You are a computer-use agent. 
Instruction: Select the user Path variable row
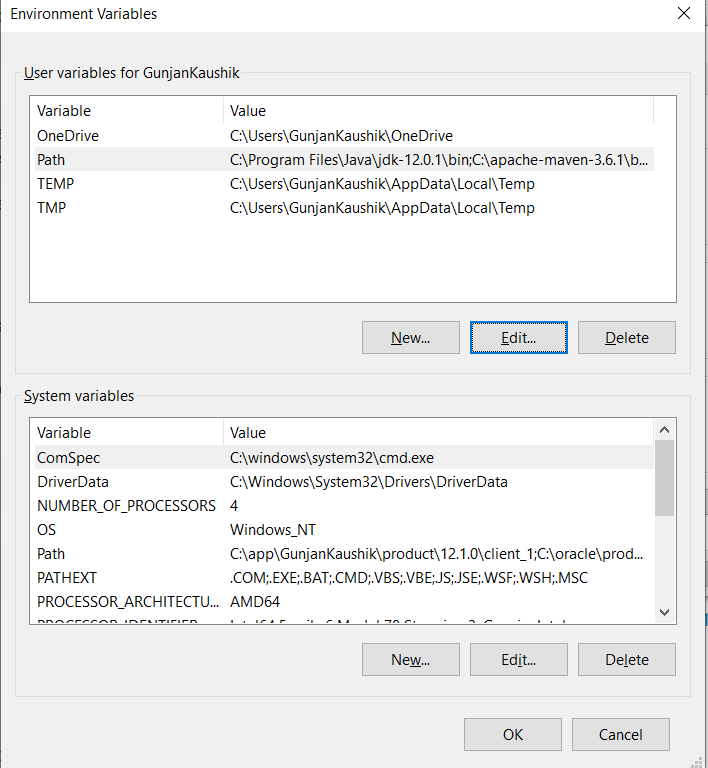click(x=51, y=160)
